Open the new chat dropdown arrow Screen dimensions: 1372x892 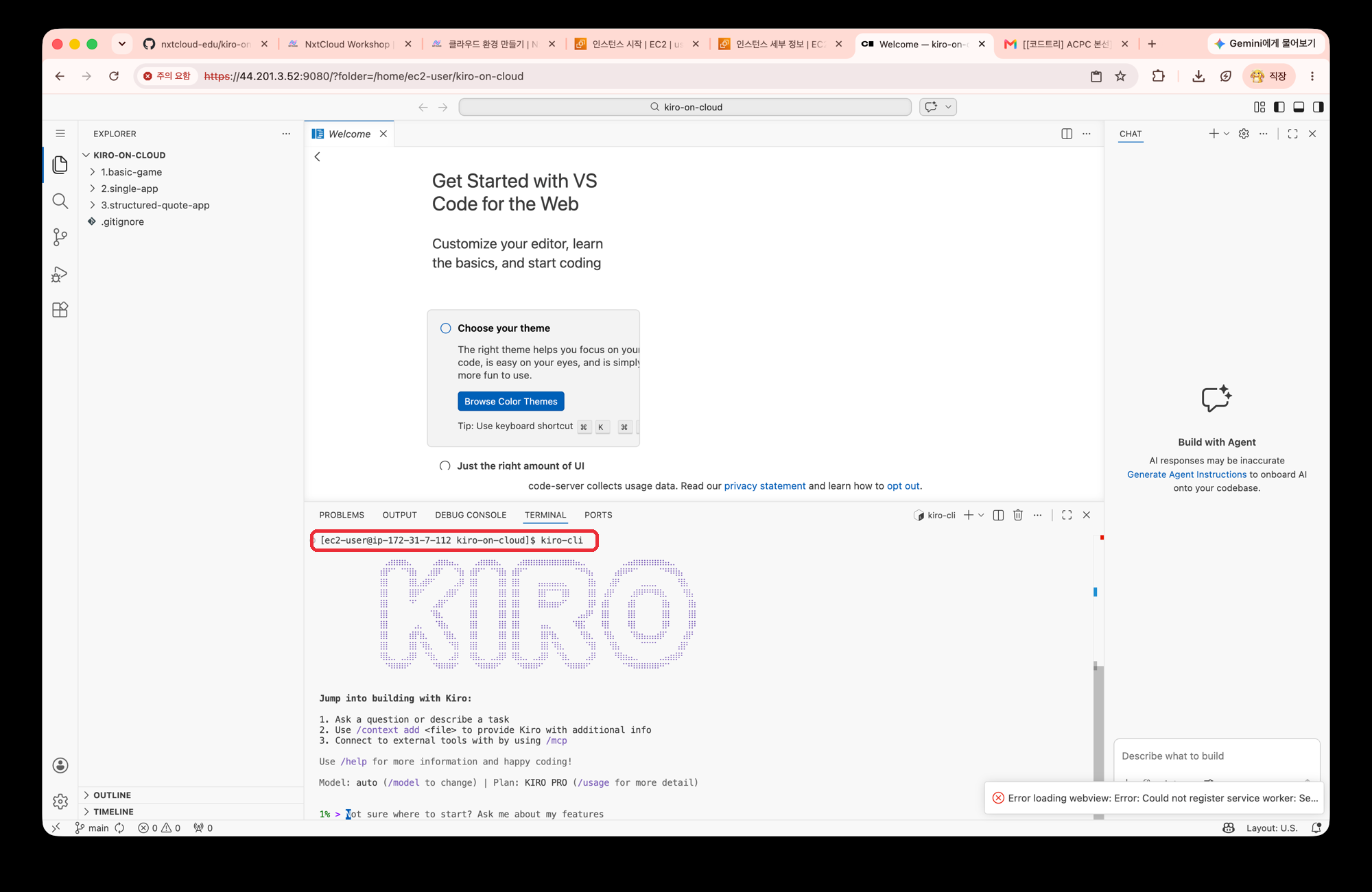(1227, 134)
